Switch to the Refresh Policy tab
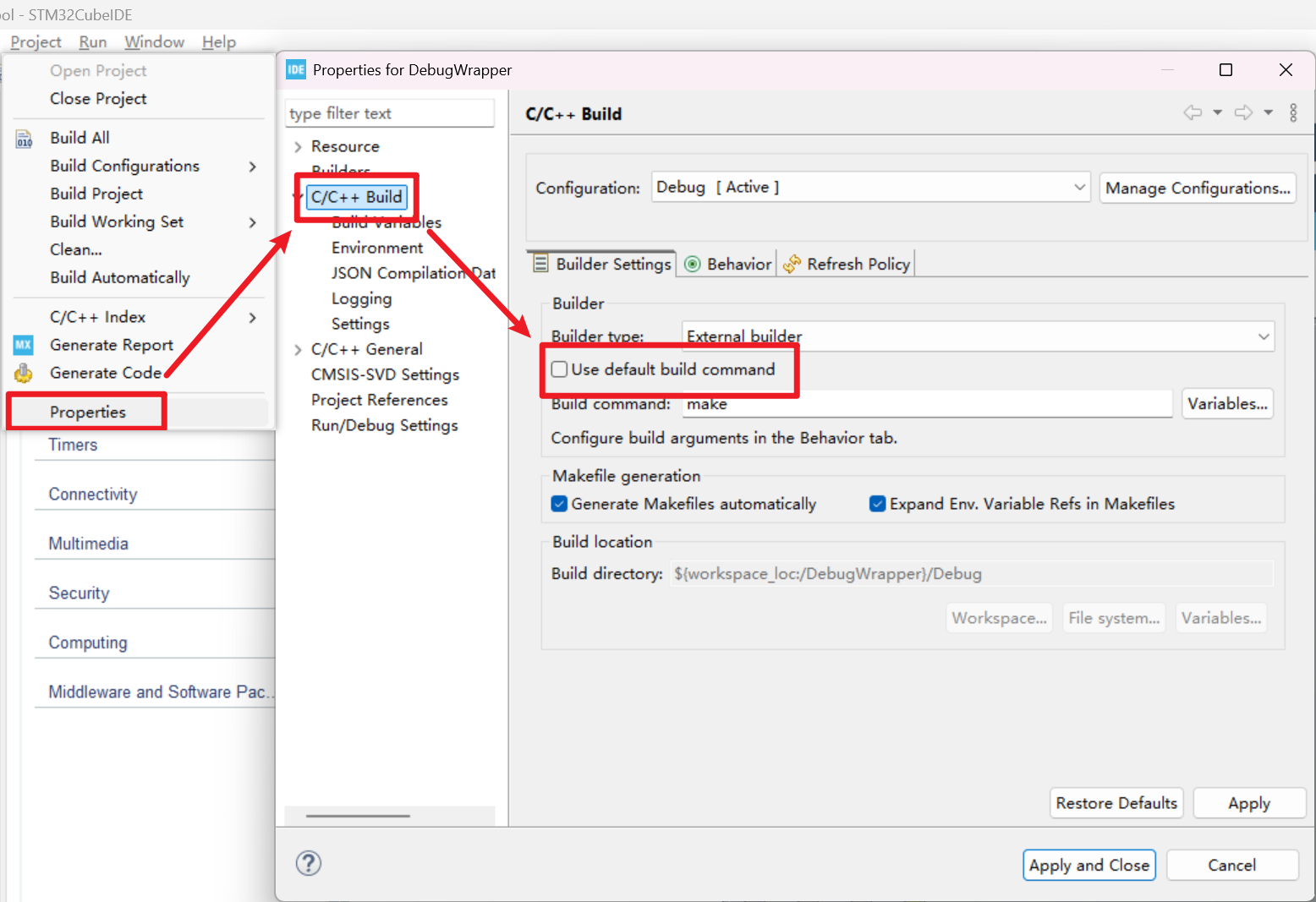 (847, 264)
